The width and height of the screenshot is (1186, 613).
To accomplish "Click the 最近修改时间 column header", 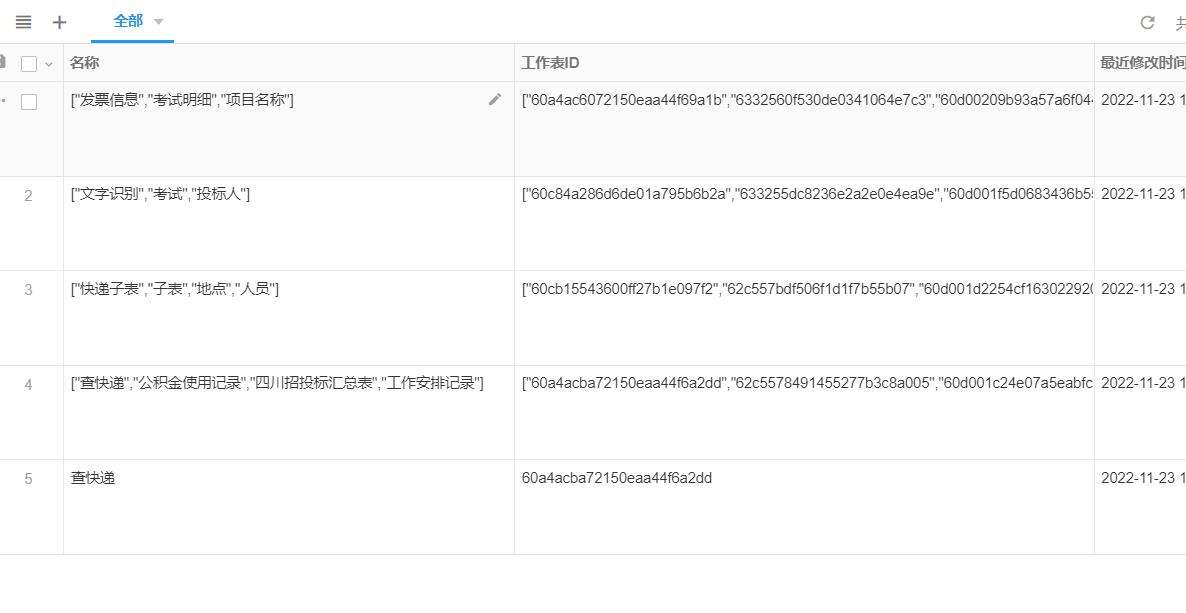I will pyautogui.click(x=1142, y=63).
